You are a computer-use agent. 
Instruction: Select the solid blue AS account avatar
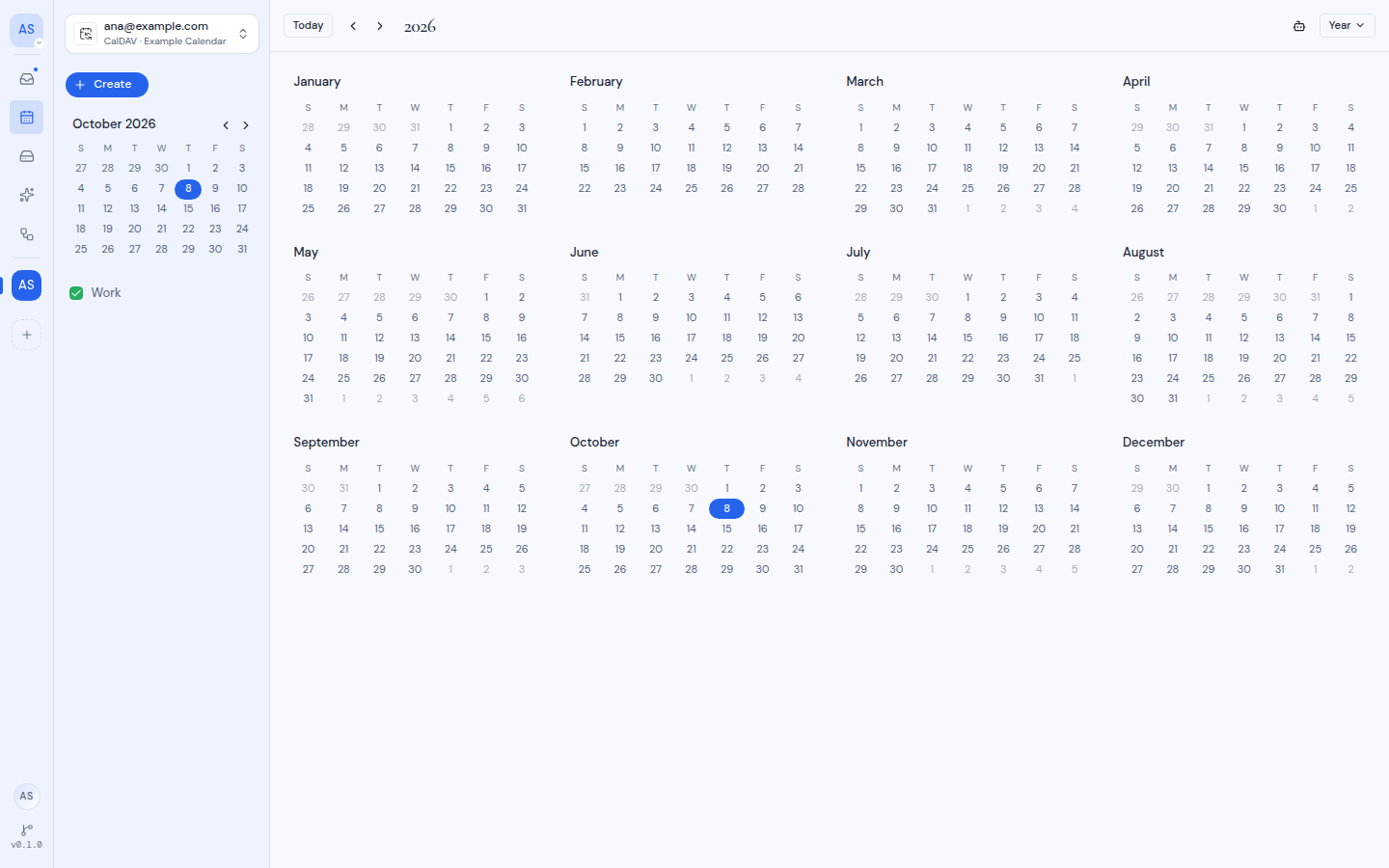(27, 285)
